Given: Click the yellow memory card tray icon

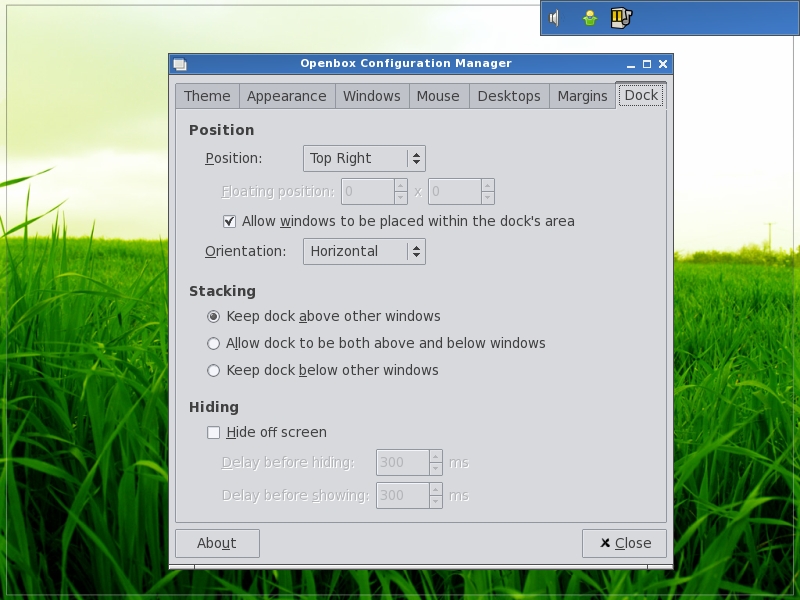Looking at the screenshot, I should click(621, 18).
